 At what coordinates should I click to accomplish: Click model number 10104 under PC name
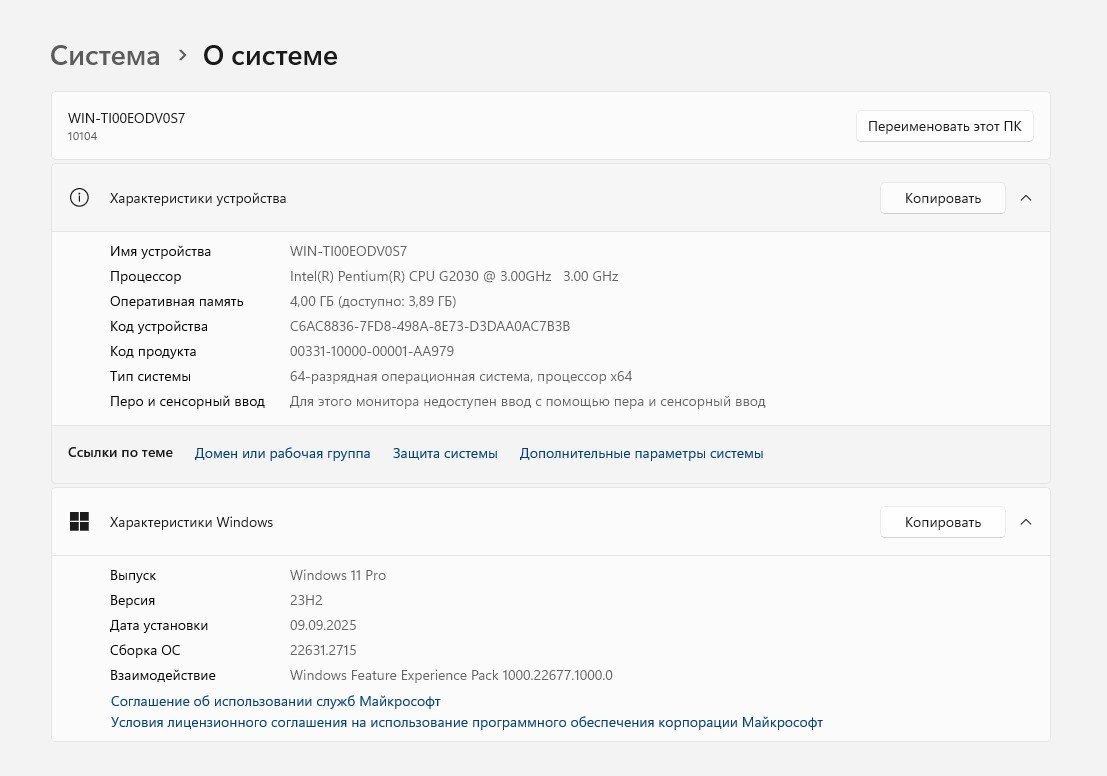click(x=83, y=136)
